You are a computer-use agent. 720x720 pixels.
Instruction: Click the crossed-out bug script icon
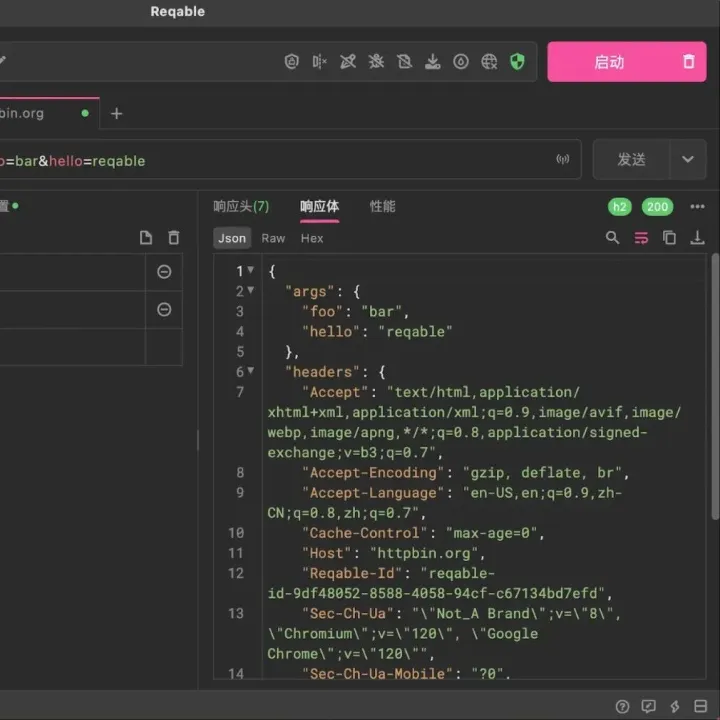(x=376, y=62)
